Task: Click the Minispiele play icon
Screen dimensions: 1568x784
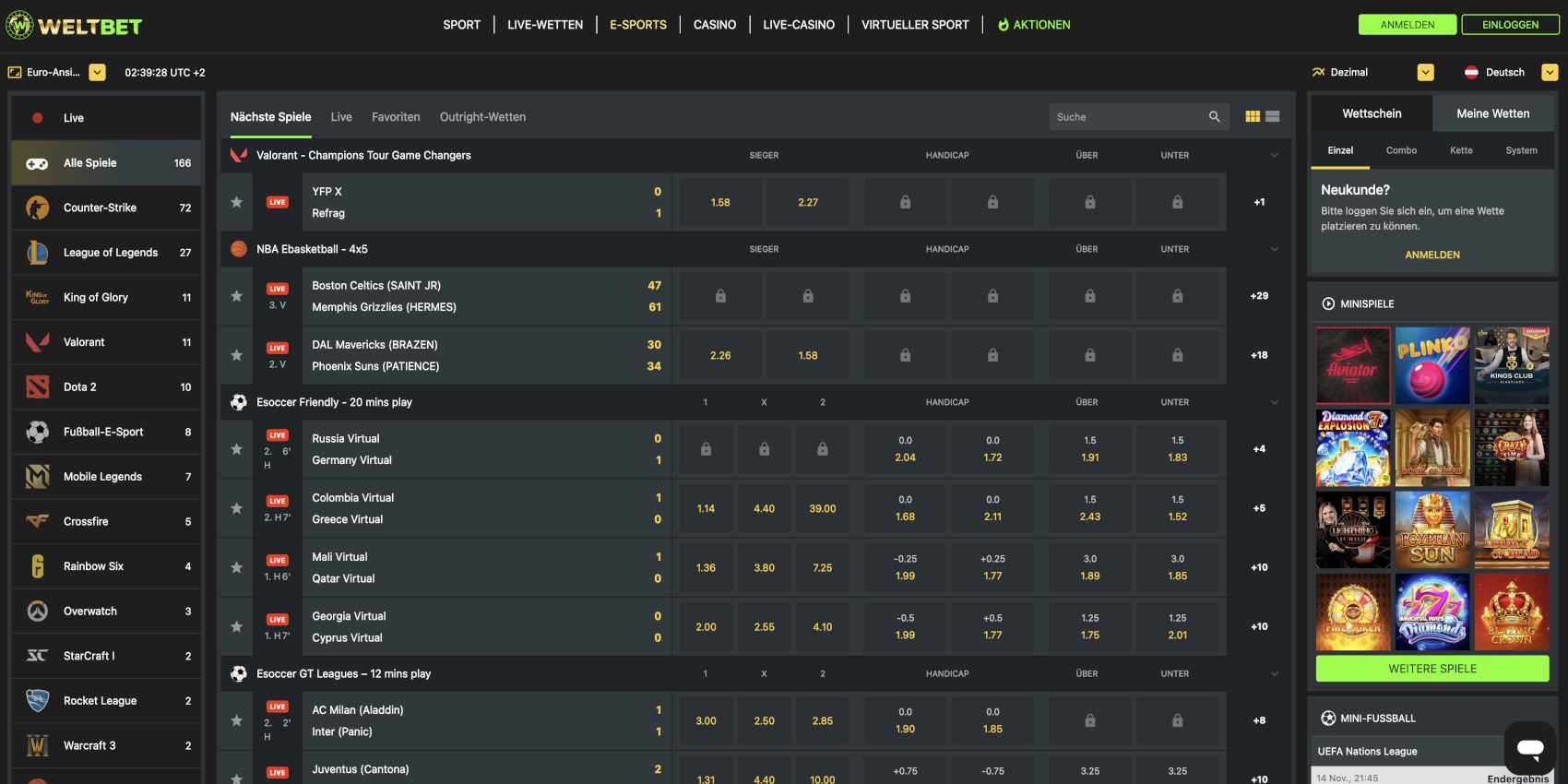Action: coord(1328,303)
